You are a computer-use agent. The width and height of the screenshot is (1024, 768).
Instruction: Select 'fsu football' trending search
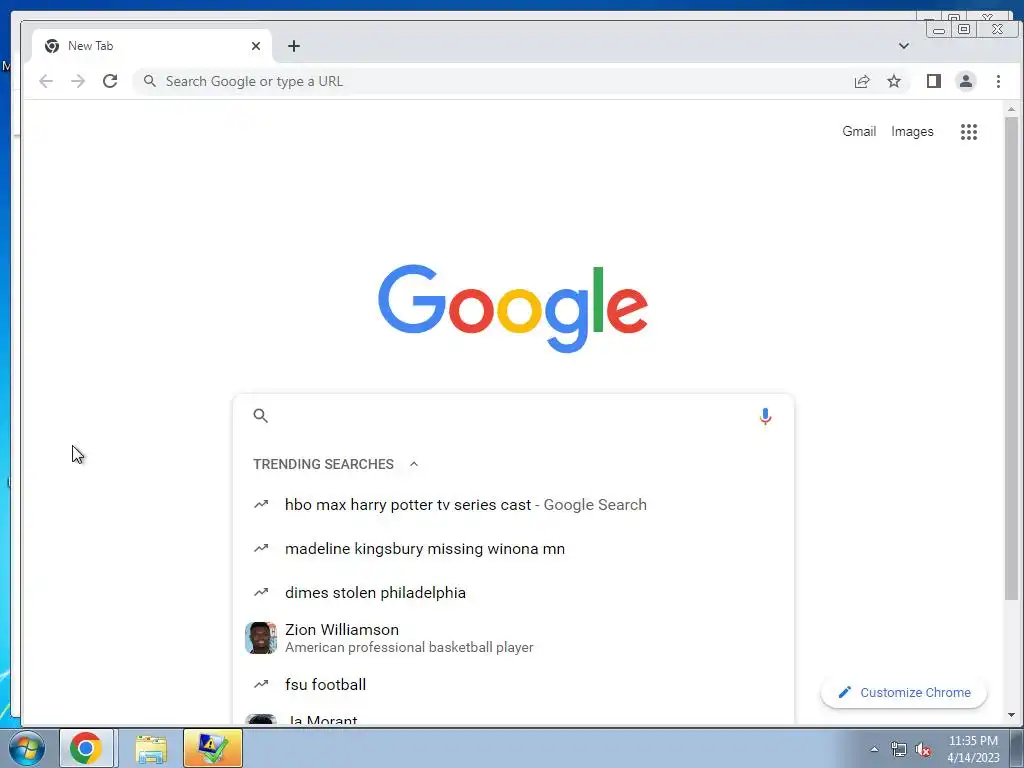[x=513, y=684]
